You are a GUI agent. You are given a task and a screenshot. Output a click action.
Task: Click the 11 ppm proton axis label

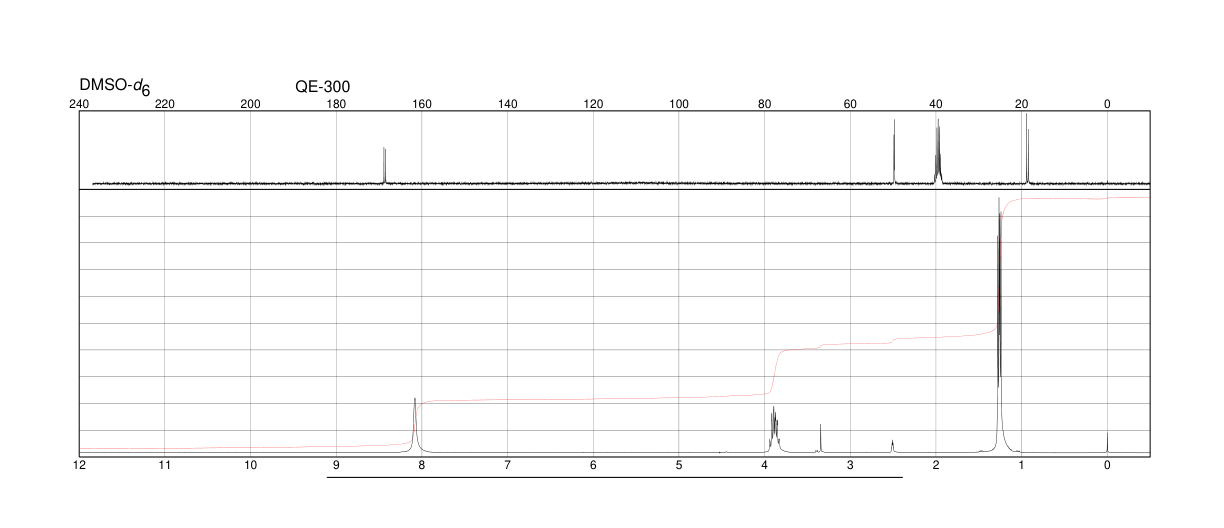click(x=165, y=465)
